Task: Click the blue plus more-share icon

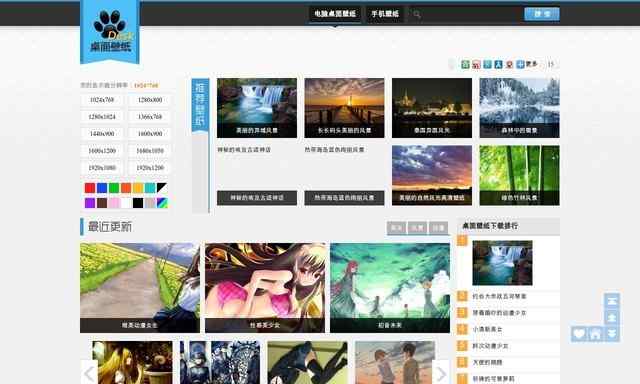Action: pyautogui.click(x=520, y=64)
